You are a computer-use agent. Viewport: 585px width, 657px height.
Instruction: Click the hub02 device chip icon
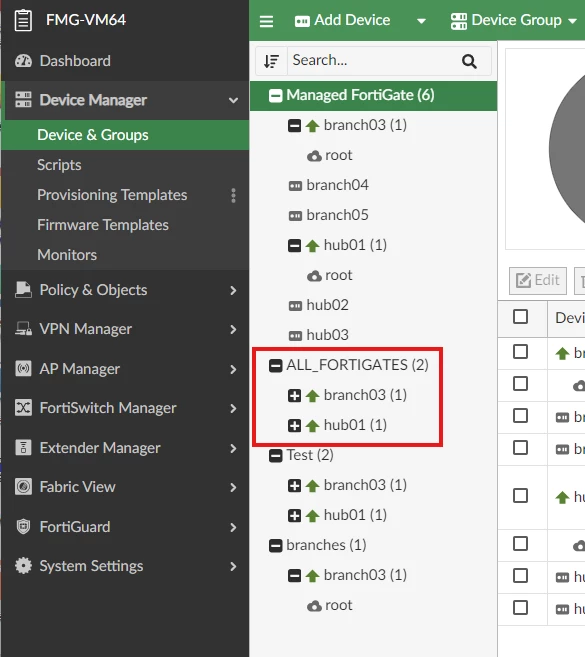[x=295, y=306]
